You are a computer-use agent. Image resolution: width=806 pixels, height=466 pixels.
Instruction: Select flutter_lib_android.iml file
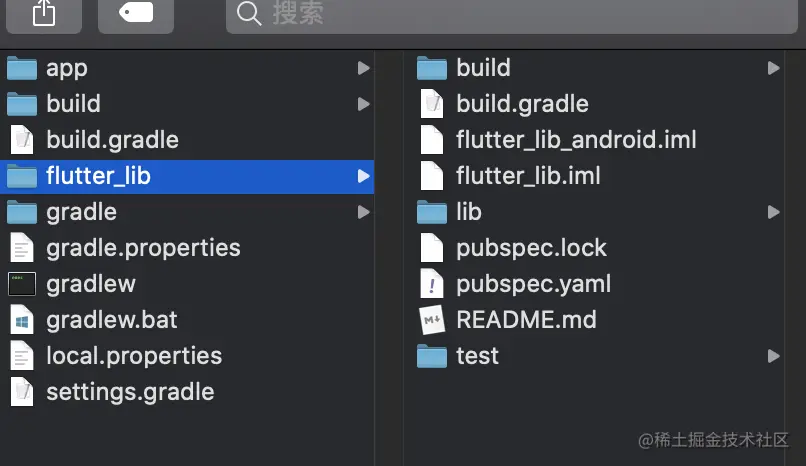coord(576,140)
